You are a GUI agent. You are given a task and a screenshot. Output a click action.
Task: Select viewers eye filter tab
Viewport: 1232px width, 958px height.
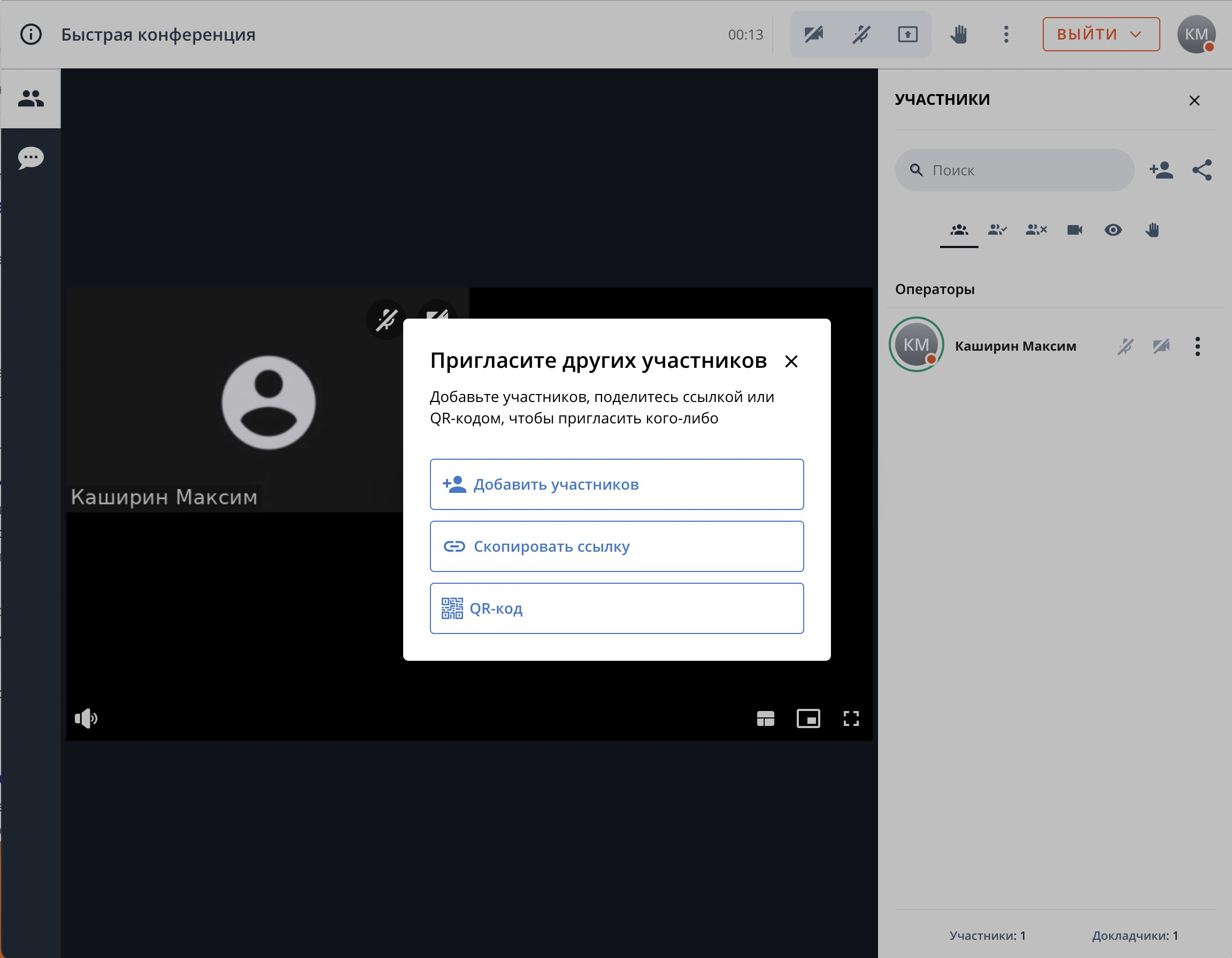[x=1113, y=230]
